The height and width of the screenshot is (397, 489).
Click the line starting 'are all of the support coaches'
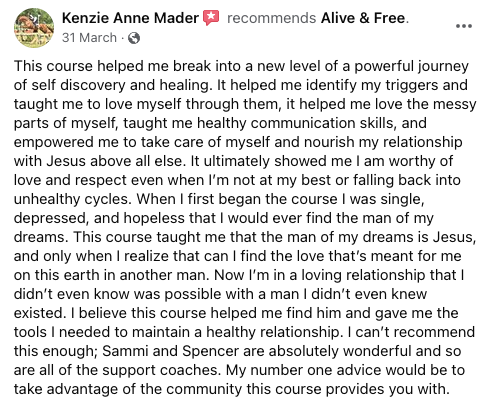click(x=239, y=370)
